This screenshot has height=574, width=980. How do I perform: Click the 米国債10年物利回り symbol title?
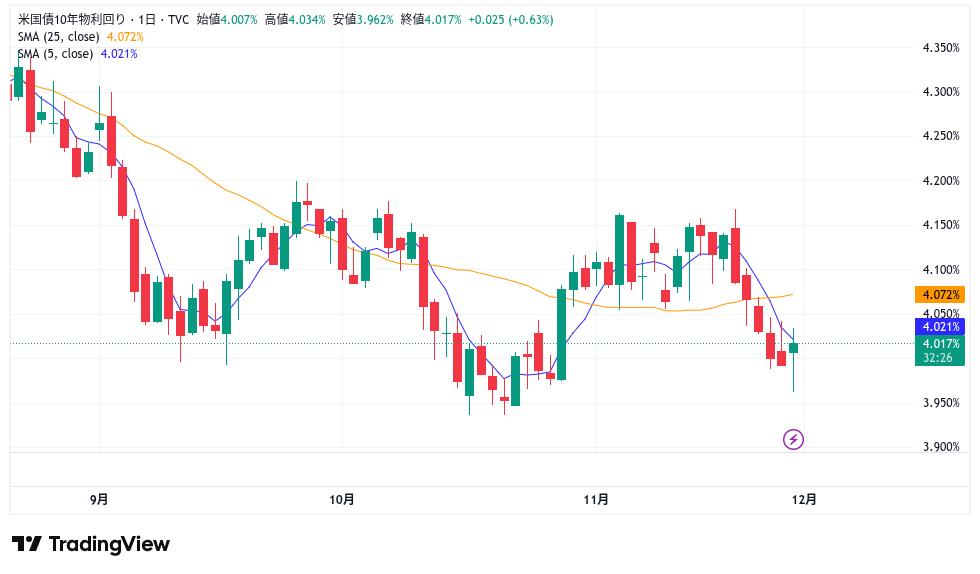pyautogui.click(x=69, y=19)
